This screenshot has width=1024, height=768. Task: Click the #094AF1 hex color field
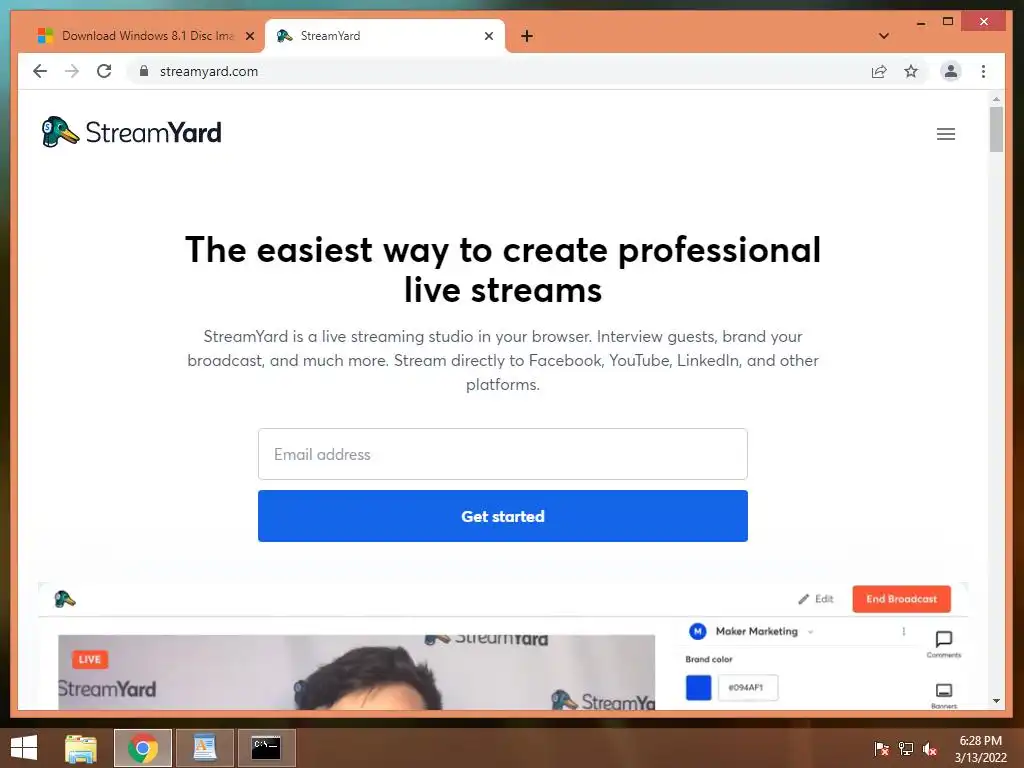click(x=748, y=688)
